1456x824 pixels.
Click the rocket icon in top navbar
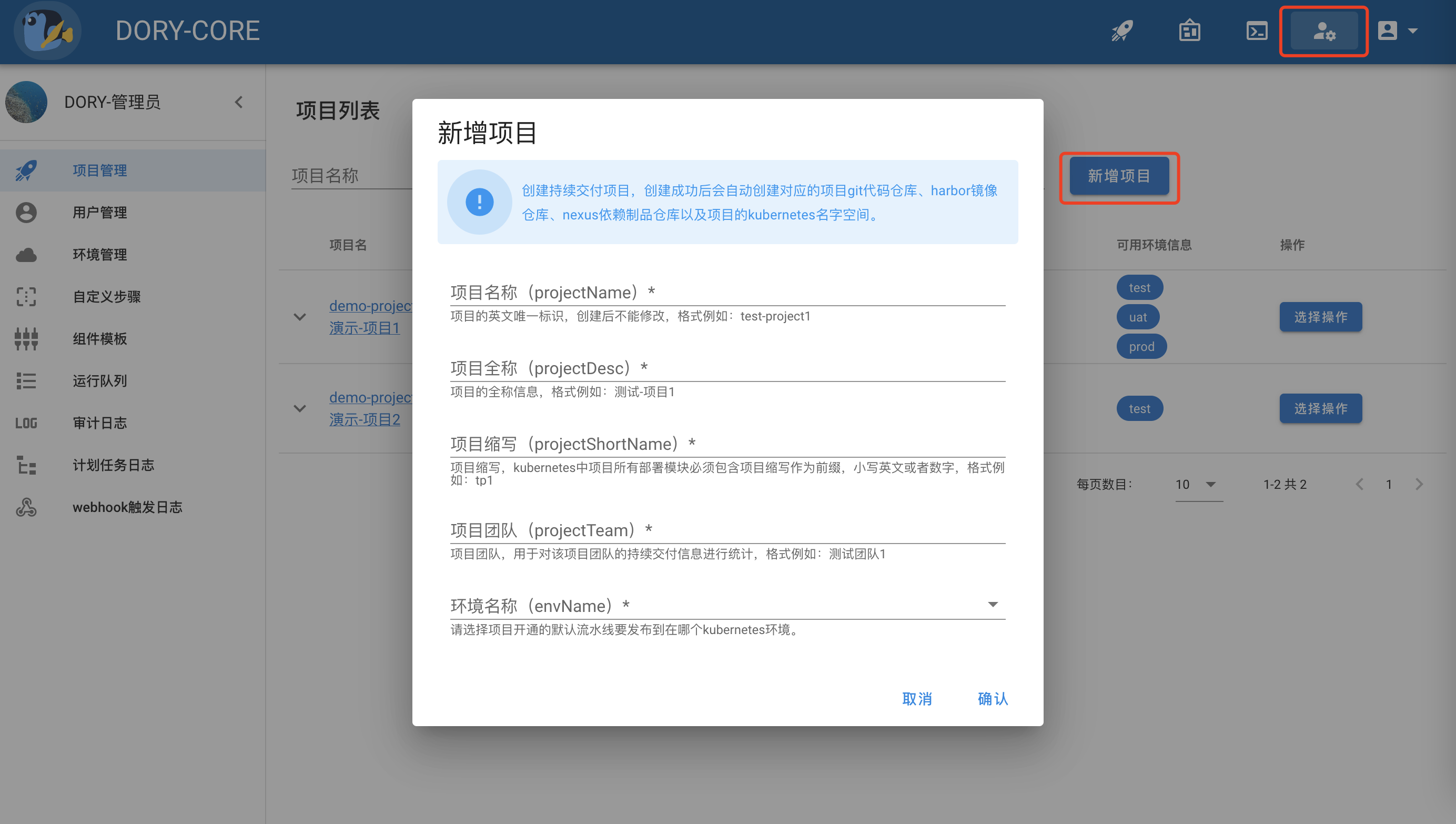coord(1123,31)
